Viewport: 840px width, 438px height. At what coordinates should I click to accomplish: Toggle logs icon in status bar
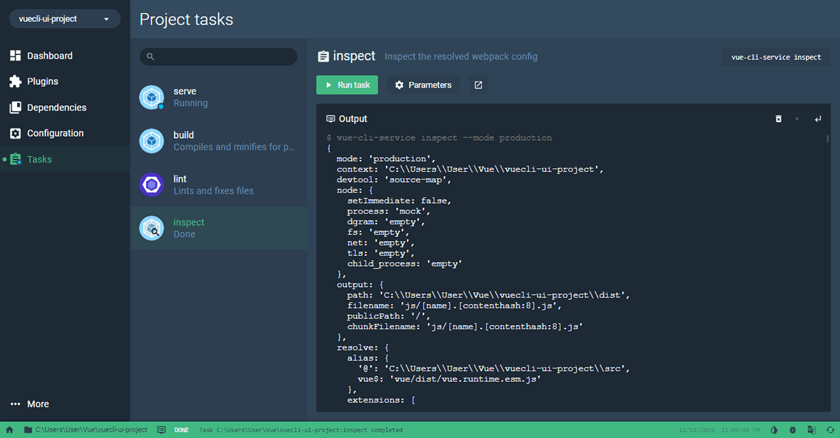pos(161,429)
